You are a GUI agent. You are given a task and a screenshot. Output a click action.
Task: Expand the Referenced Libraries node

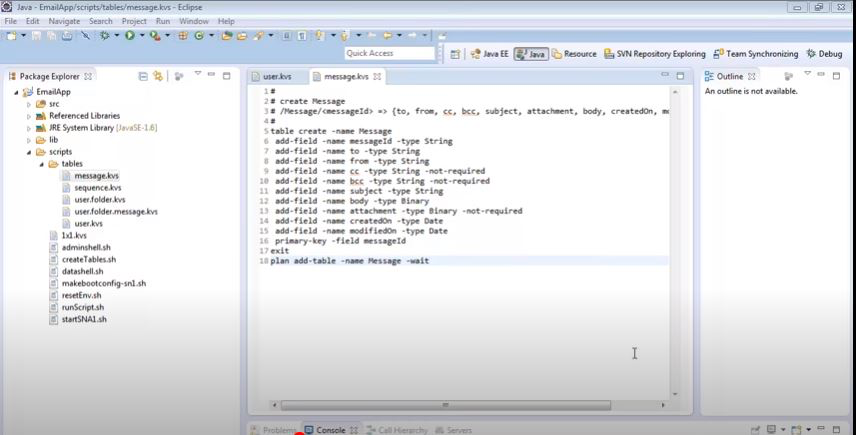29,116
